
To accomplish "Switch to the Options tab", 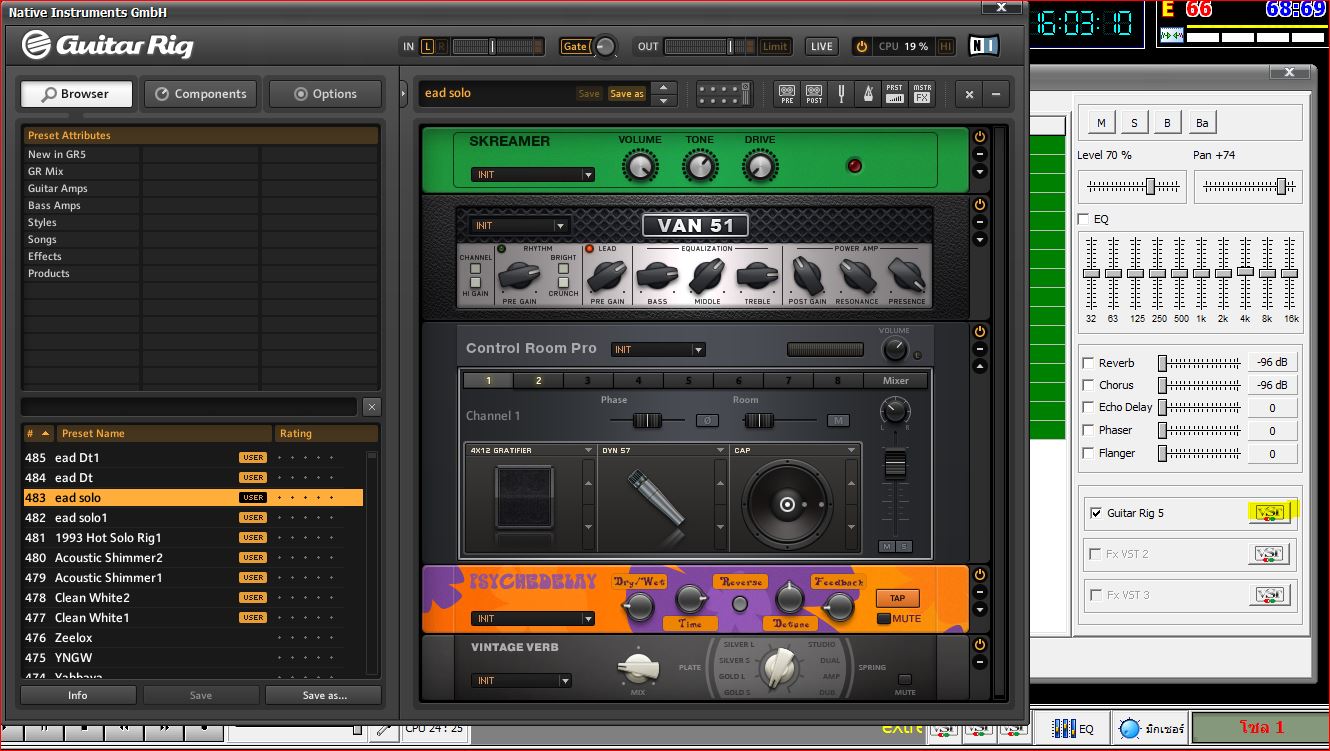I will [x=325, y=94].
